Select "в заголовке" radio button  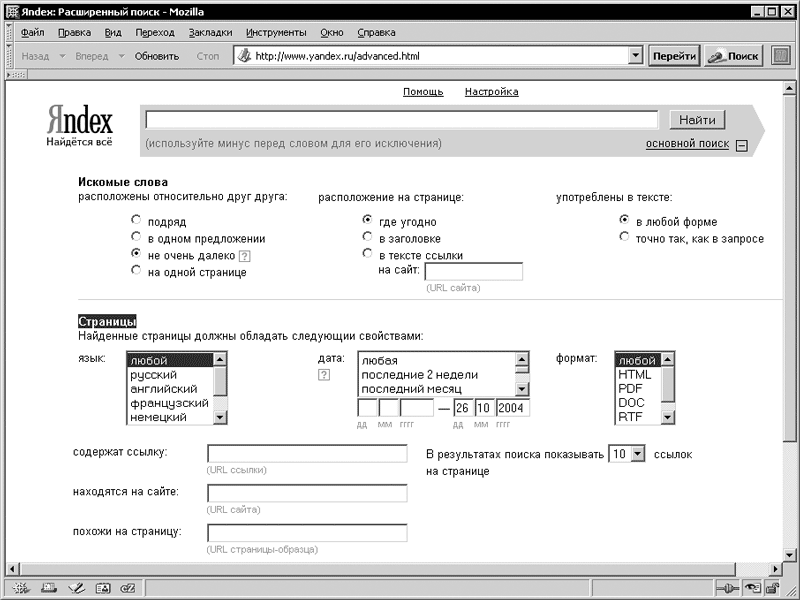pos(367,237)
